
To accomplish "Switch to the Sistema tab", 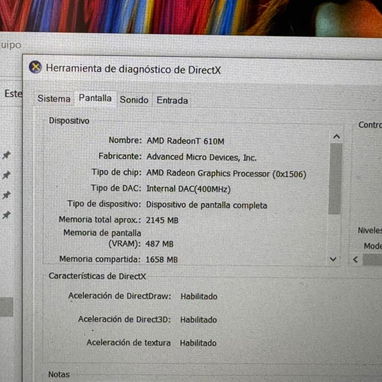I will 54,99.
